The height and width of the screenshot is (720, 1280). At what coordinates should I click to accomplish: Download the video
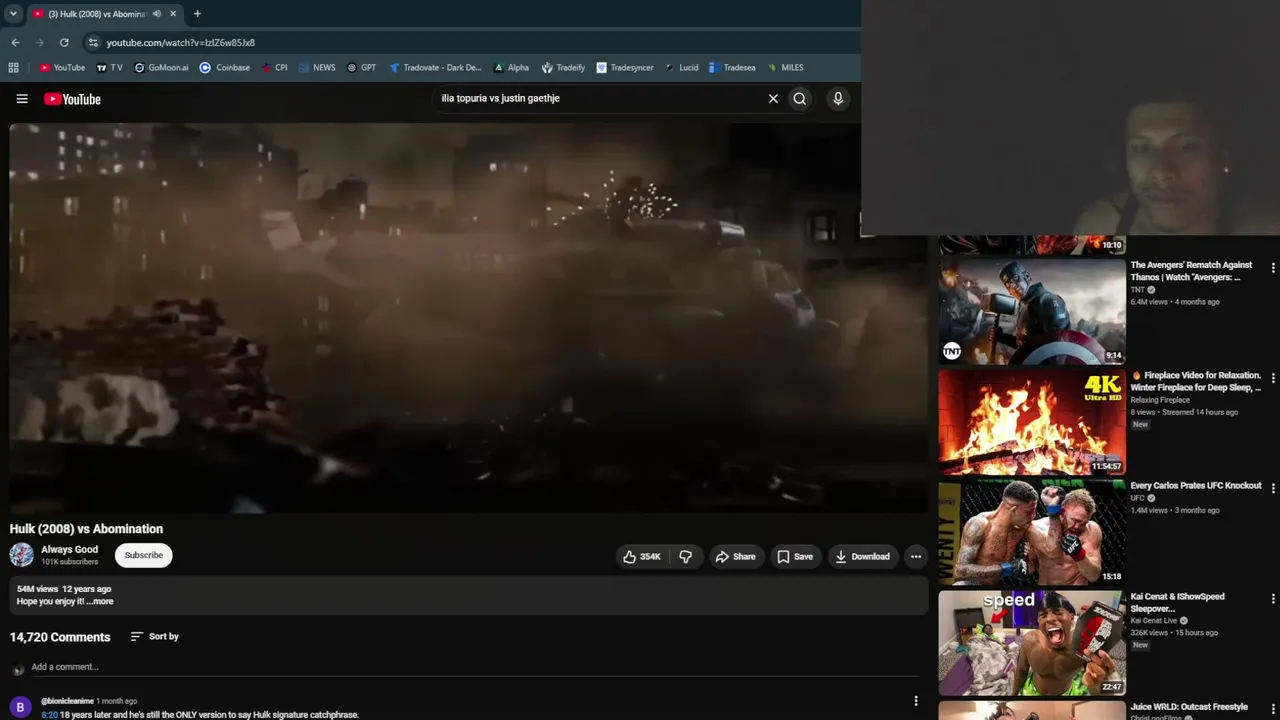point(862,557)
